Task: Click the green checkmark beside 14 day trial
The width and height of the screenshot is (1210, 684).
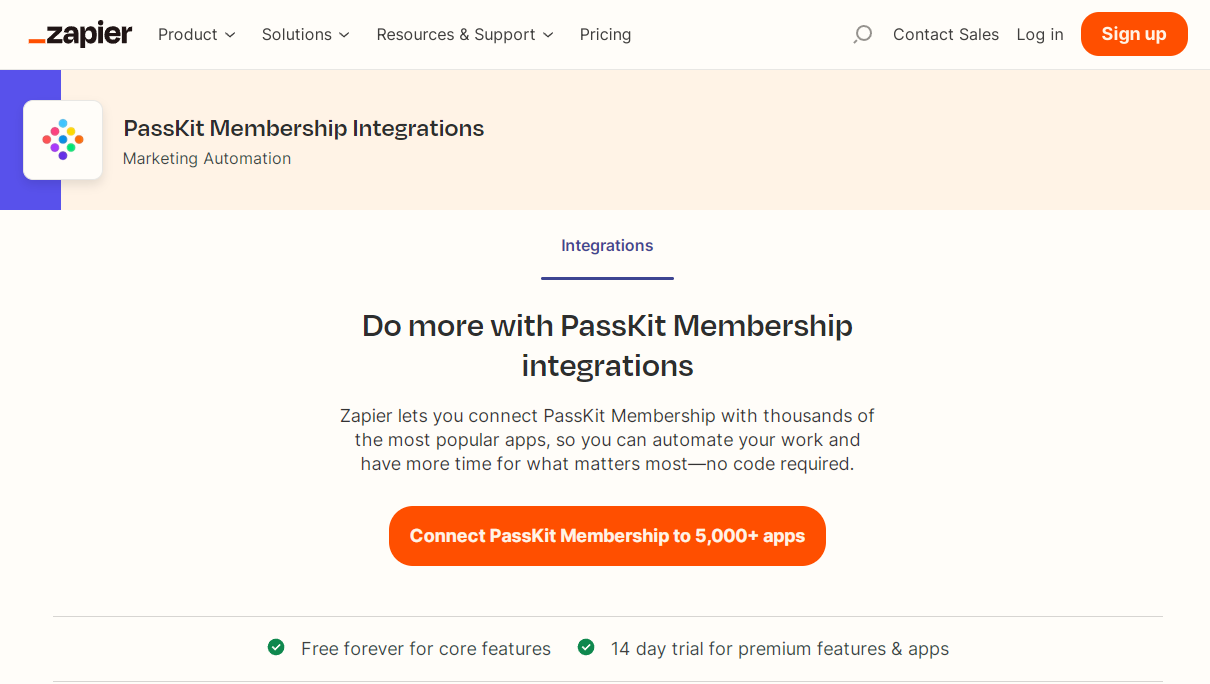Action: click(x=586, y=648)
